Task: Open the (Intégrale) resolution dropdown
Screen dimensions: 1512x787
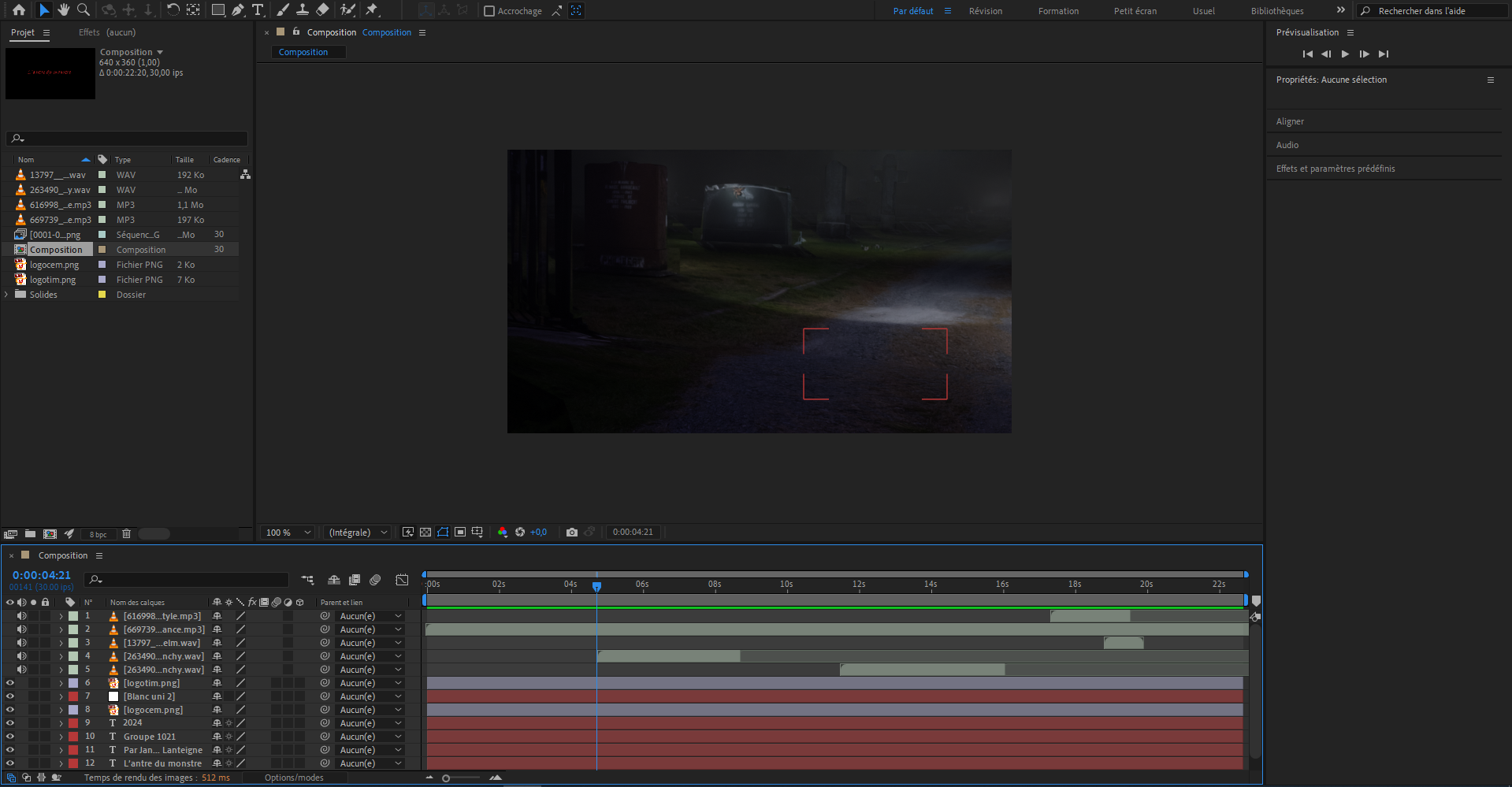Action: [358, 533]
